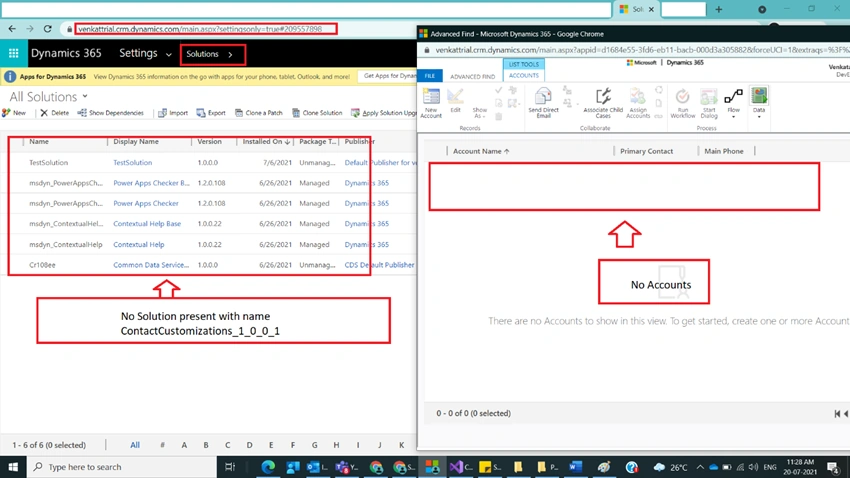850x478 pixels.
Task: Switch to the ACCOUNTS ribbon tab
Action: point(524,76)
